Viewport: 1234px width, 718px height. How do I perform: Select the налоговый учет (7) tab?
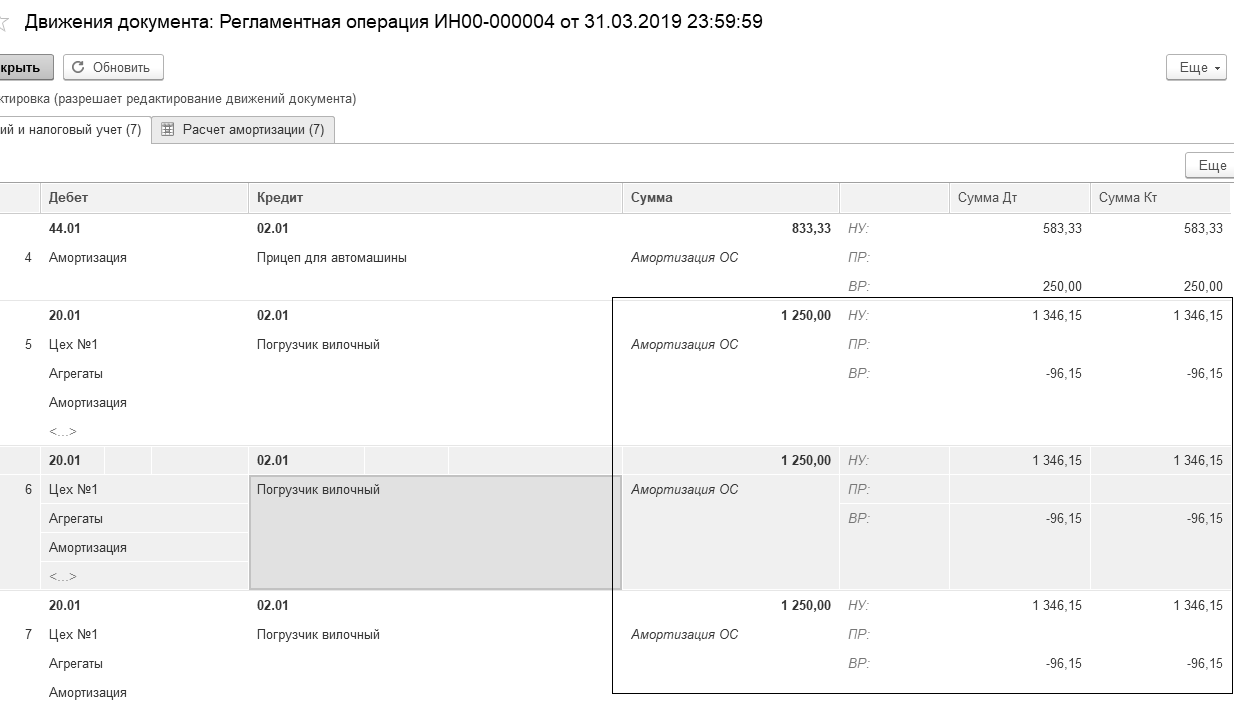pos(70,129)
